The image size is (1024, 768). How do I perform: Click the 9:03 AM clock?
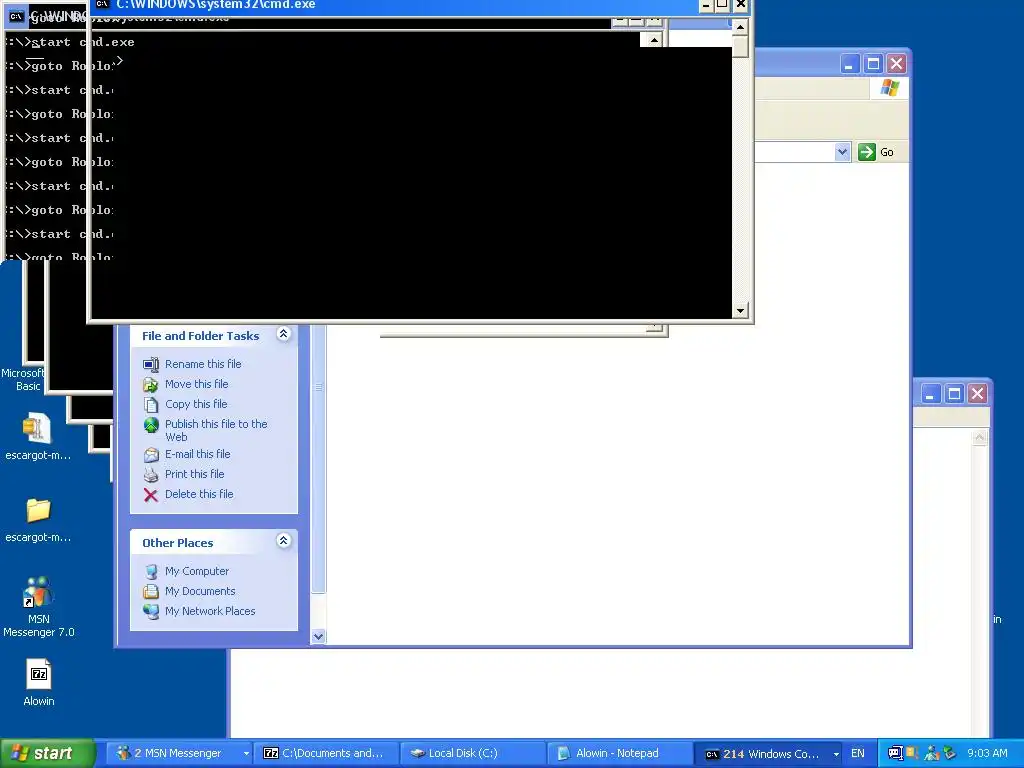[987, 754]
